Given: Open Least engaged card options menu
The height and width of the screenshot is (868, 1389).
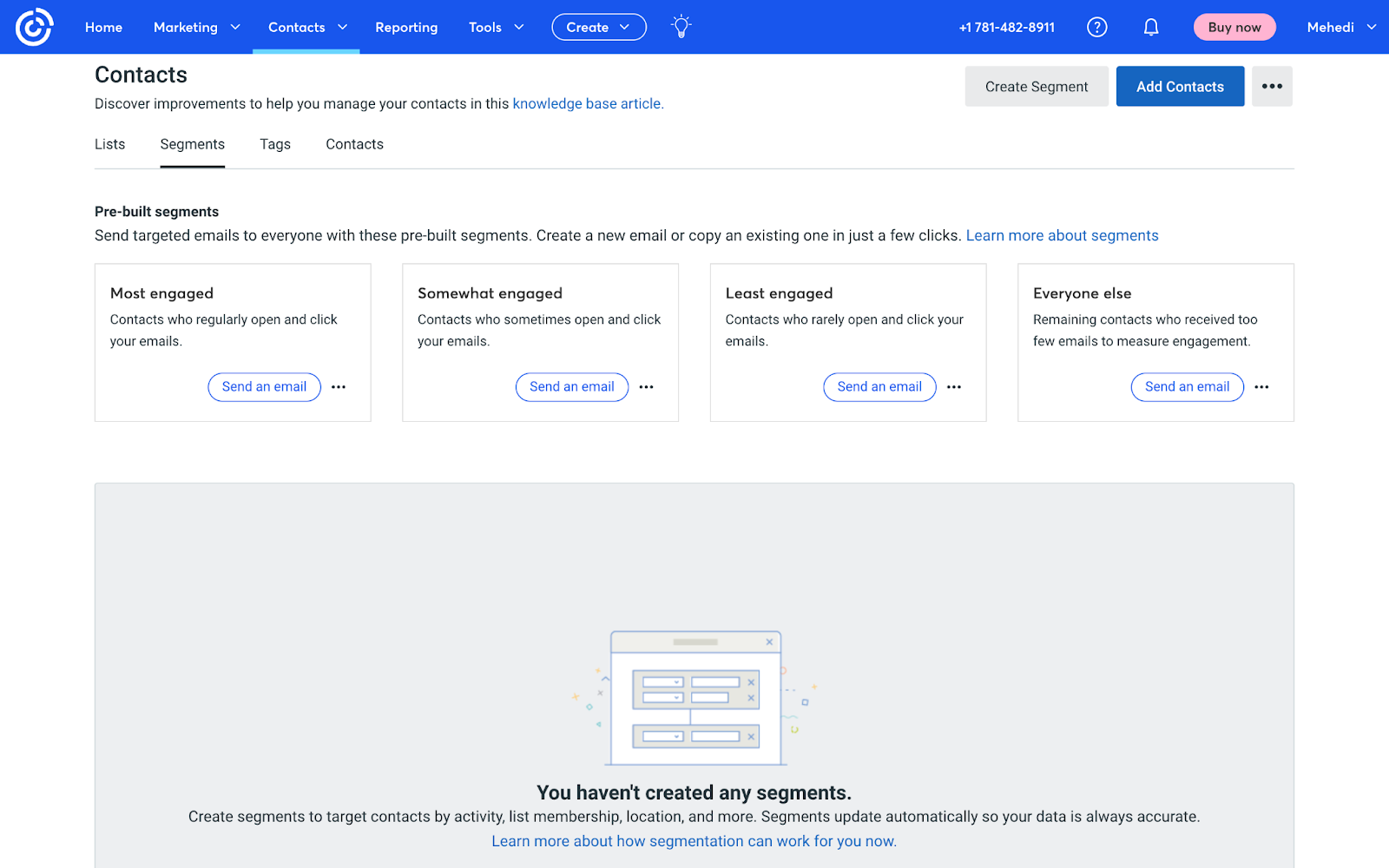Looking at the screenshot, I should (x=954, y=387).
